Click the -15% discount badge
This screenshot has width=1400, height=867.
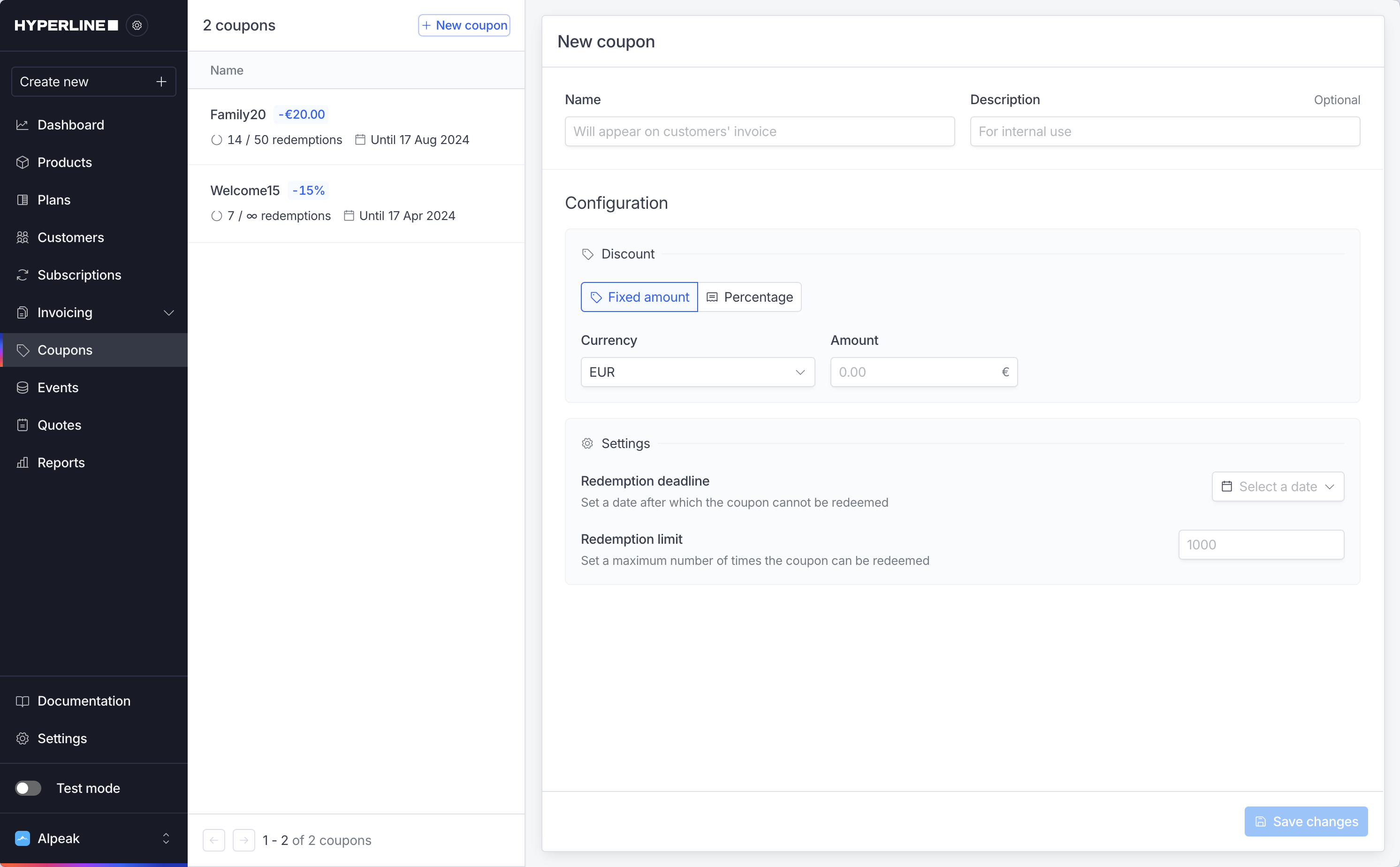(x=308, y=190)
